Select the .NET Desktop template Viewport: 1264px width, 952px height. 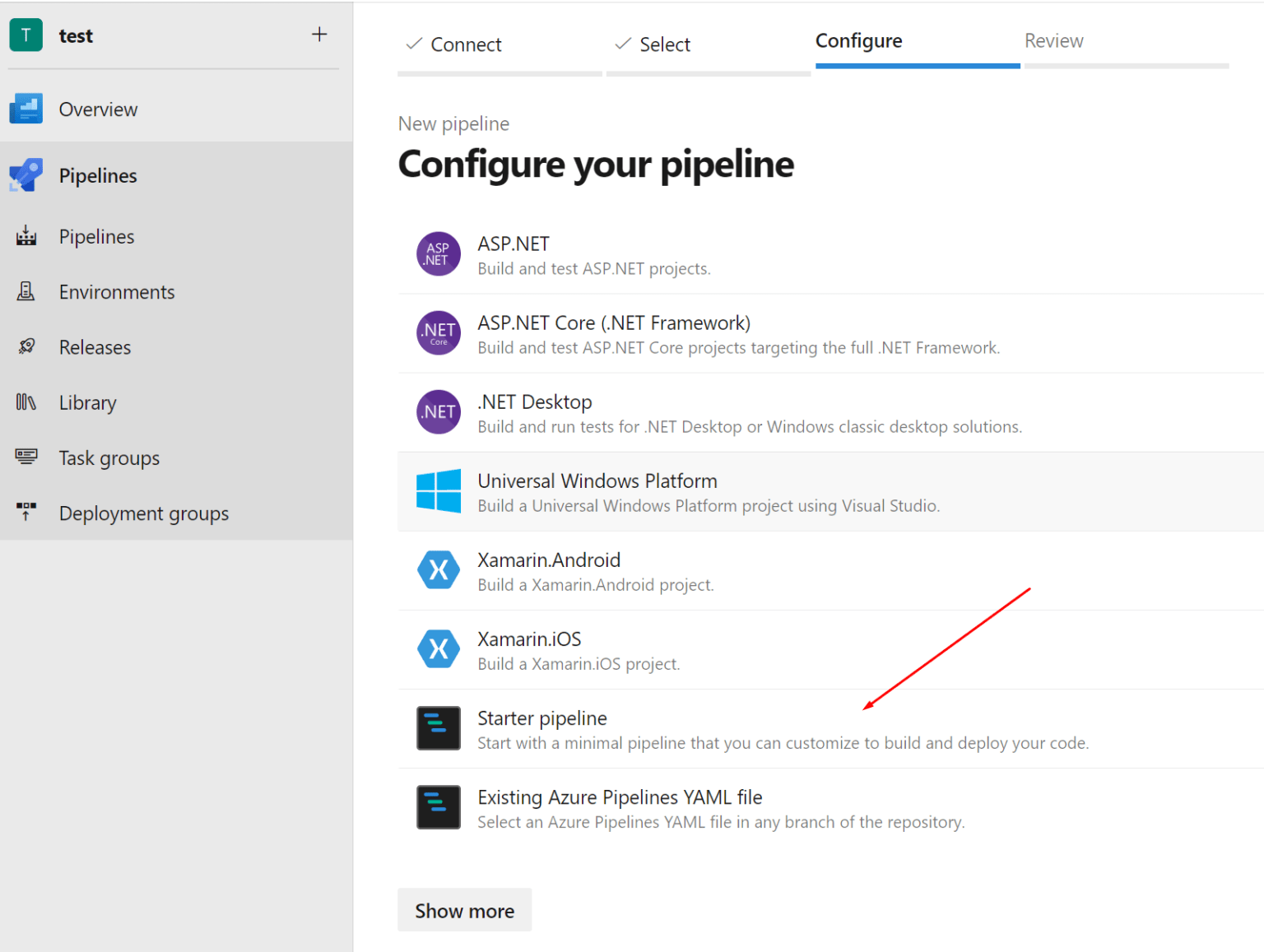pyautogui.click(x=535, y=402)
